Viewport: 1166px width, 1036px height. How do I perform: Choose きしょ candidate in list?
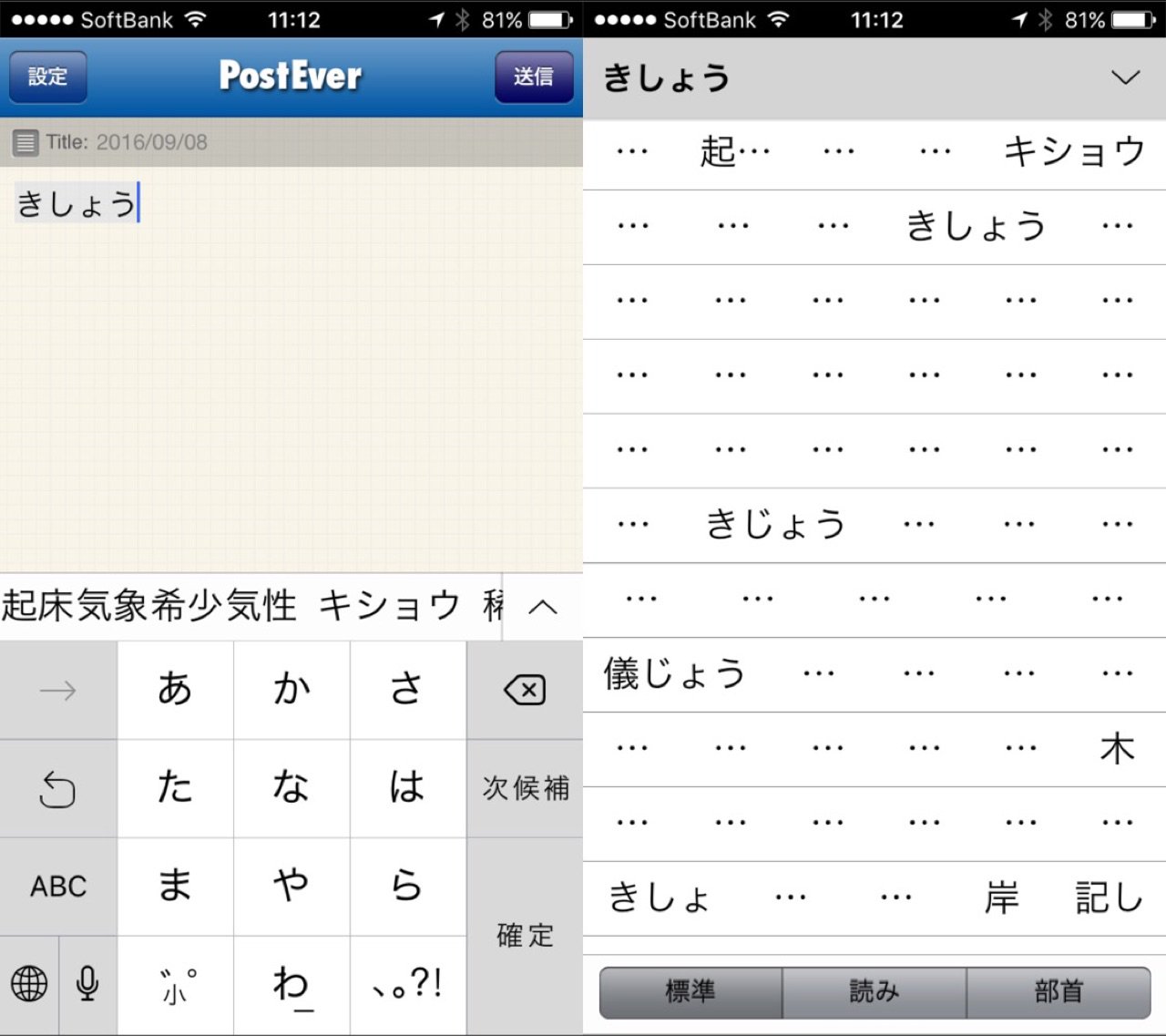[659, 898]
